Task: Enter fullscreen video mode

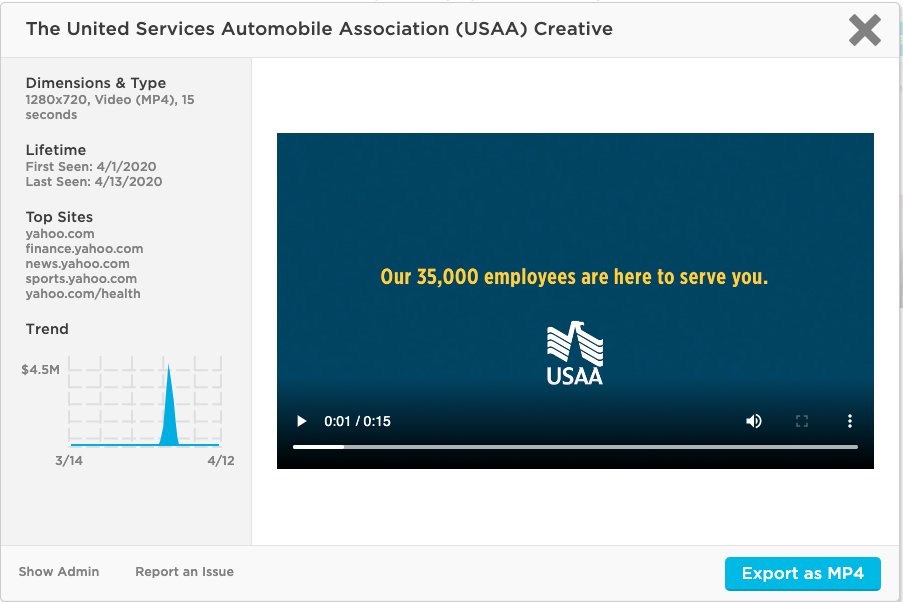Action: 801,421
